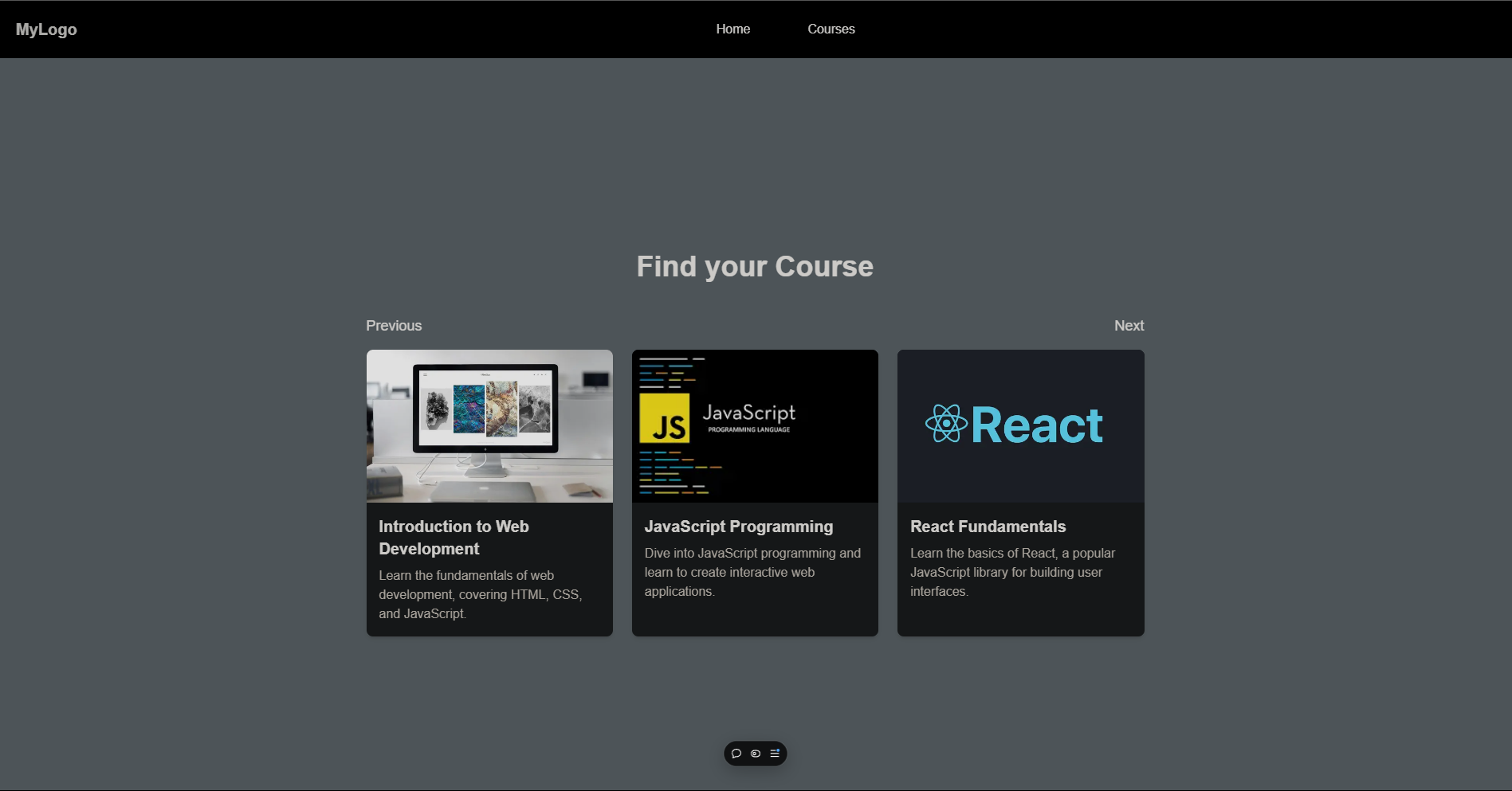Open the React logo course thumbnail
The width and height of the screenshot is (1512, 791).
[1021, 426]
